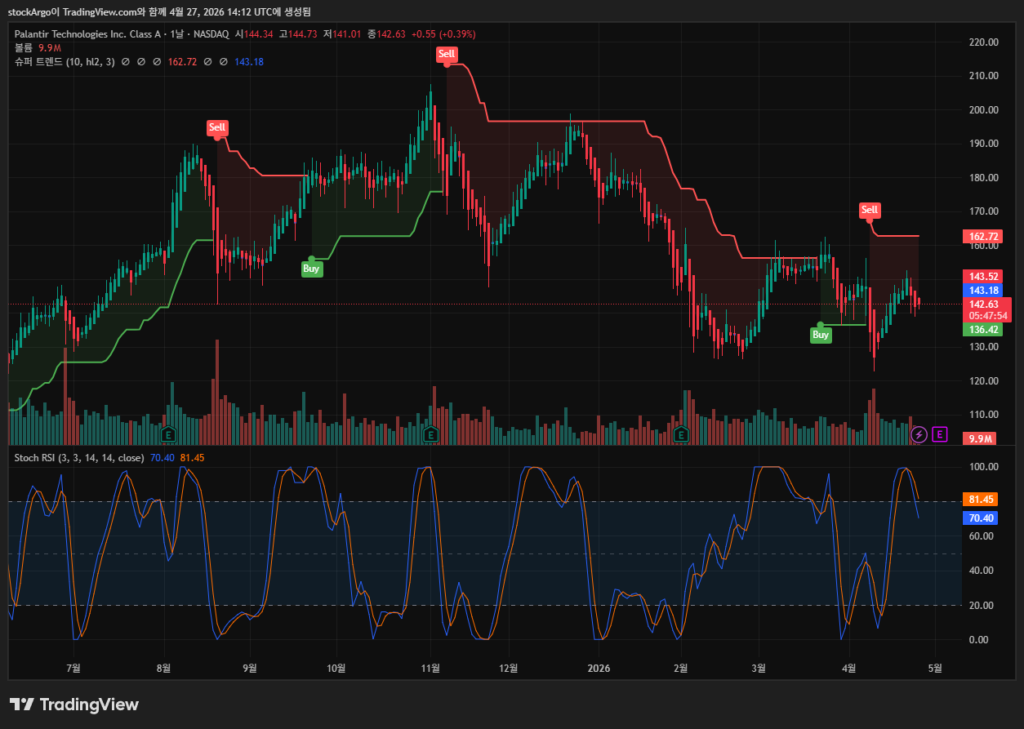Viewport: 1024px width, 729px height.
Task: Click the TradingView logo at the bottom
Action: coord(74,704)
